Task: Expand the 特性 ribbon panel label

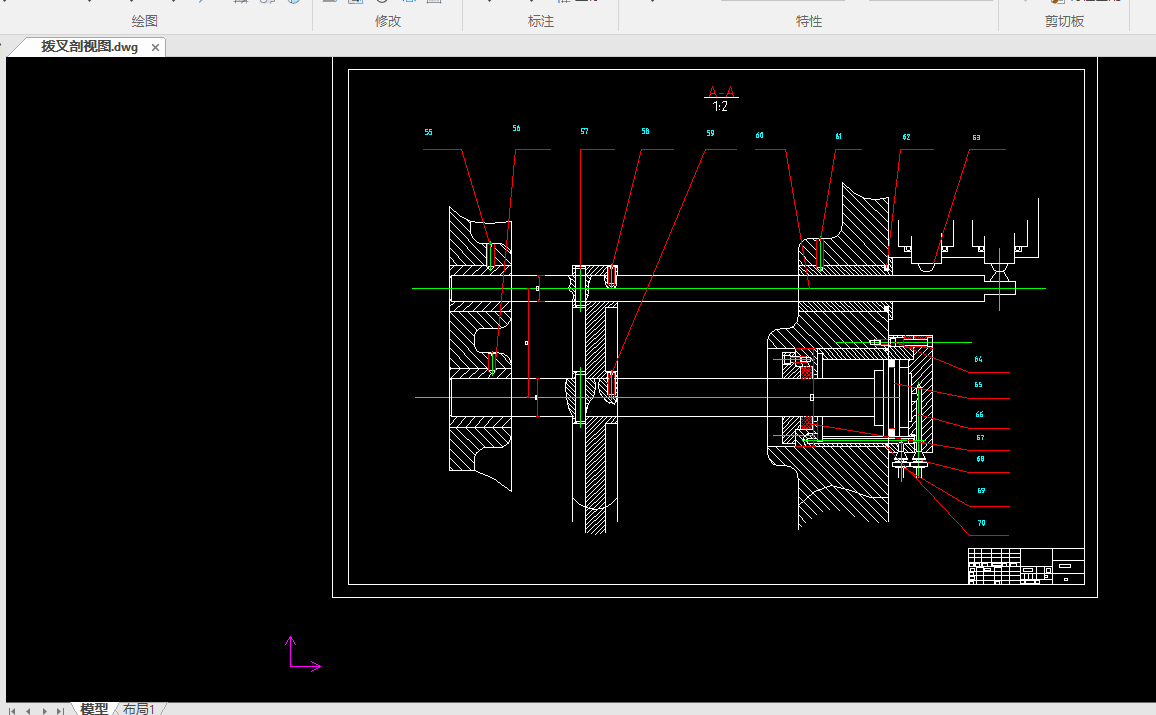Action: click(x=809, y=21)
